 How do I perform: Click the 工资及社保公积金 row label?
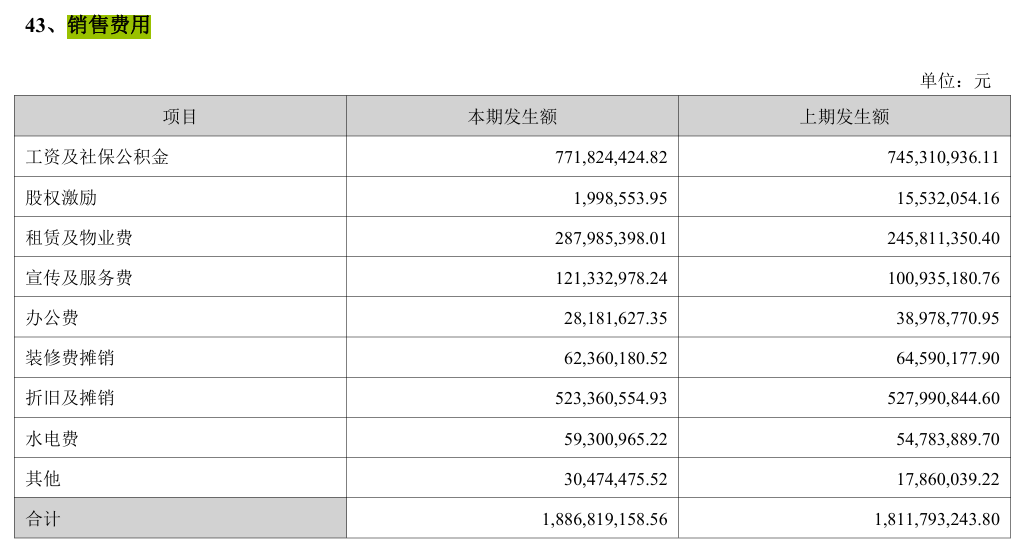97,157
